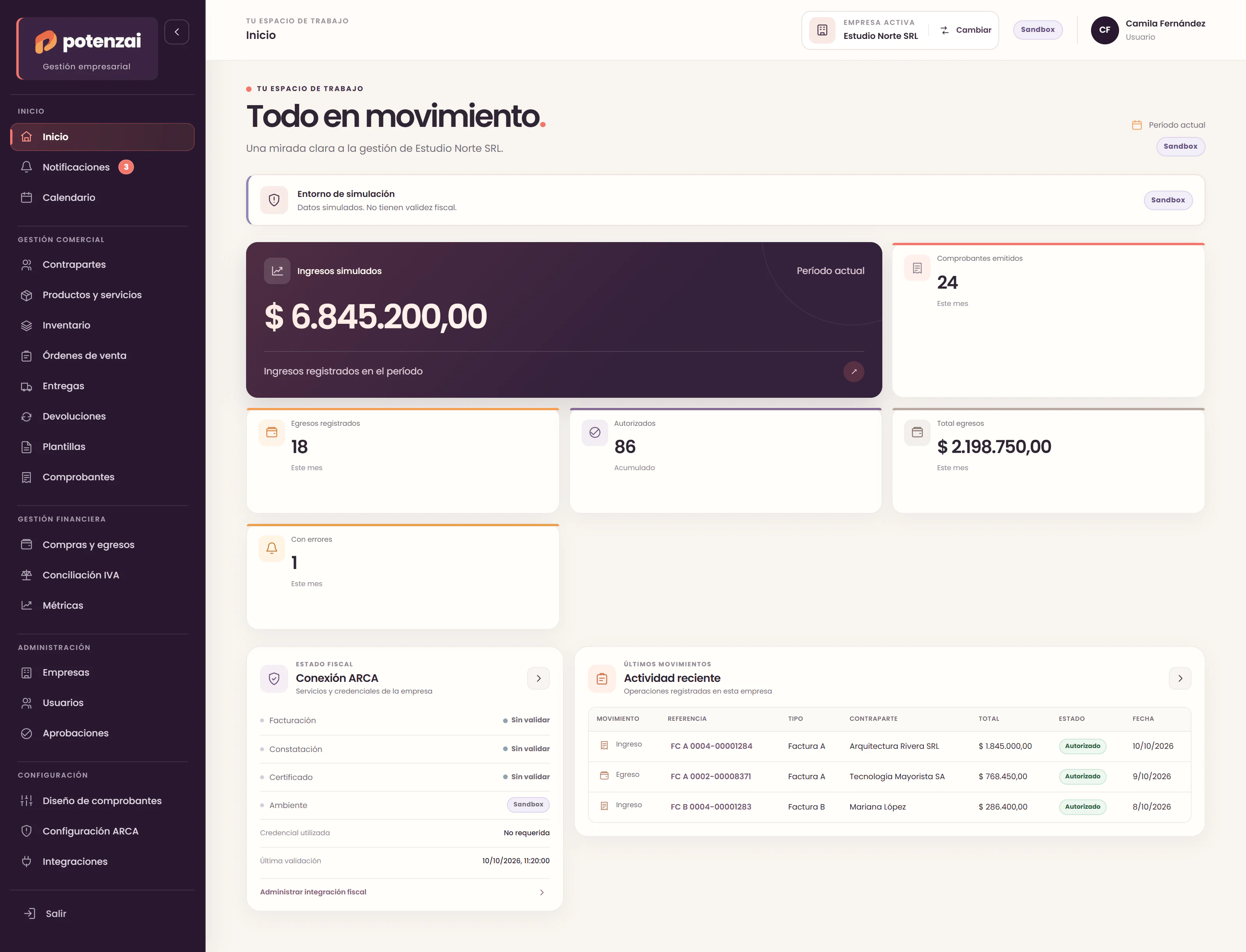Open Comprobantes in the sidebar
Image resolution: width=1246 pixels, height=952 pixels.
point(103,477)
